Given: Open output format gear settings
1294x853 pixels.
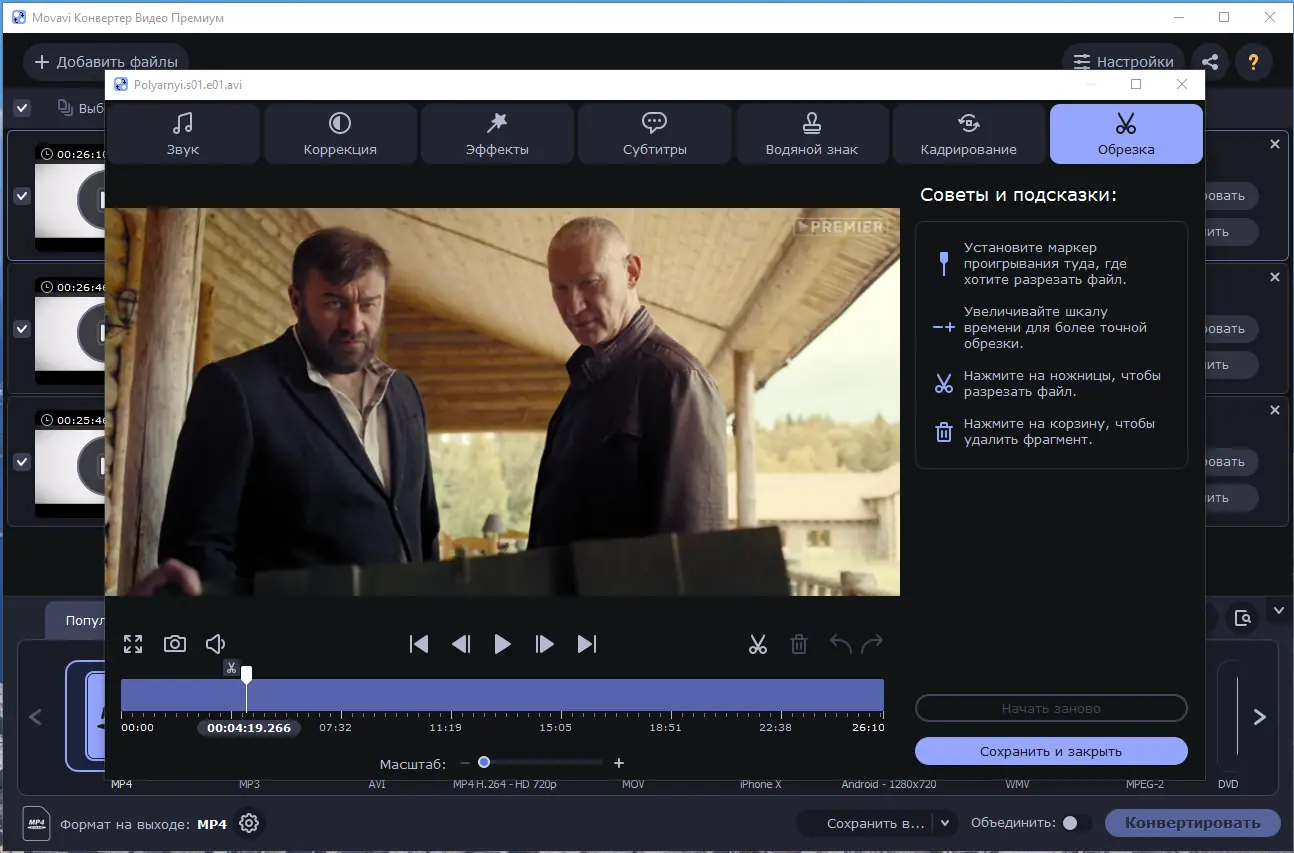Looking at the screenshot, I should click(249, 823).
